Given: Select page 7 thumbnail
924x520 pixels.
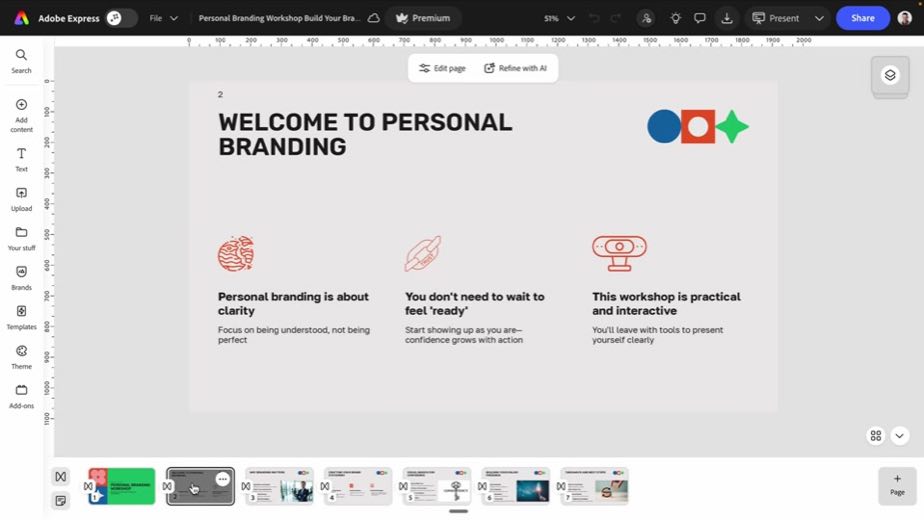Looking at the screenshot, I should coord(594,486).
